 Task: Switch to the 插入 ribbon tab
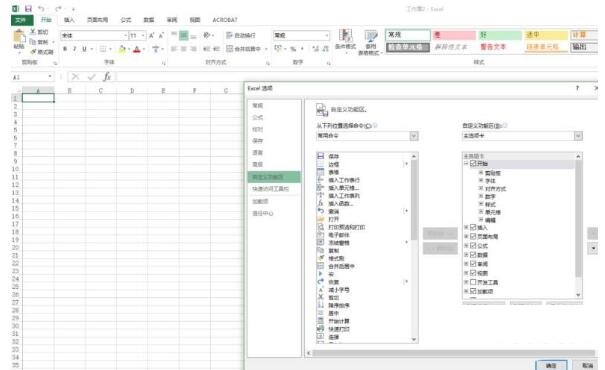click(x=69, y=20)
